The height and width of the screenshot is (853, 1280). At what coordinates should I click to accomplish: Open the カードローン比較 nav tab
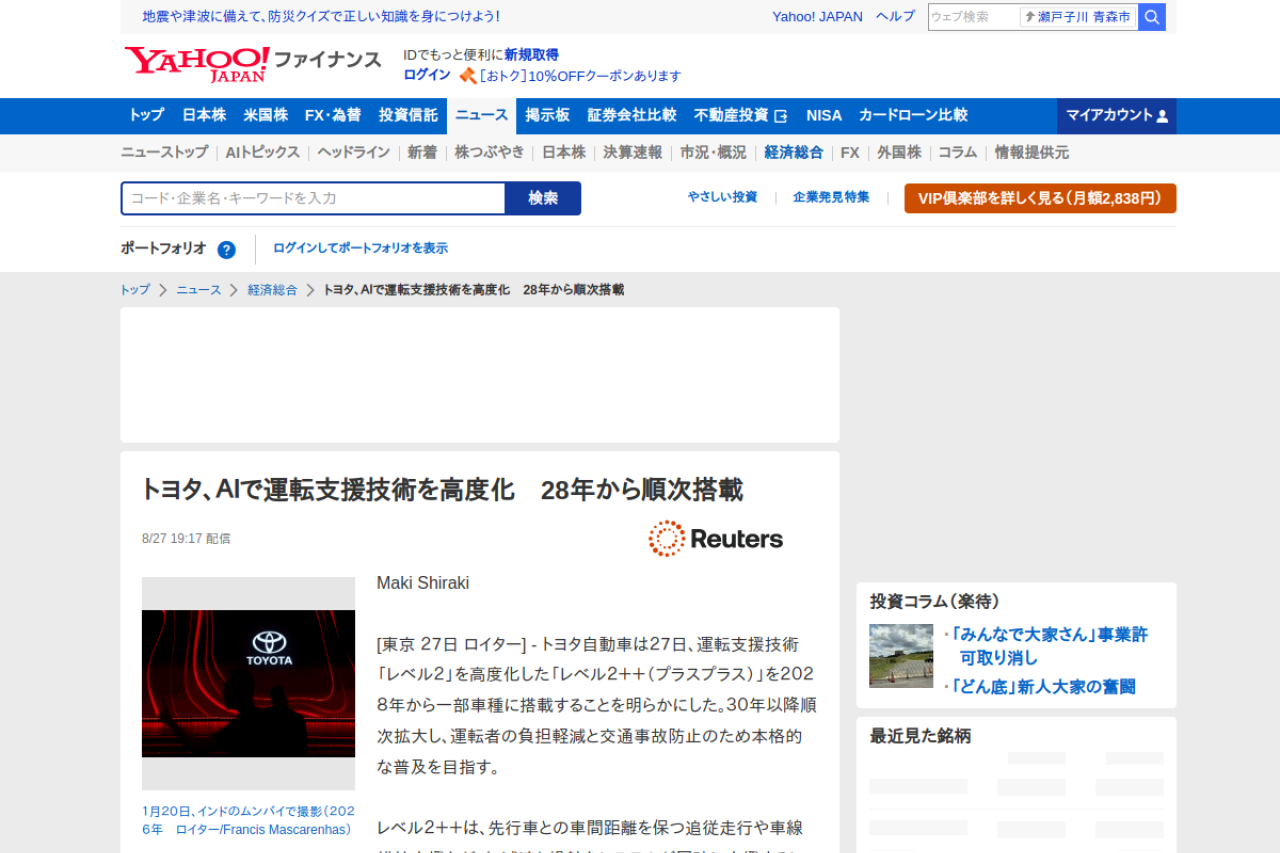tap(913, 115)
